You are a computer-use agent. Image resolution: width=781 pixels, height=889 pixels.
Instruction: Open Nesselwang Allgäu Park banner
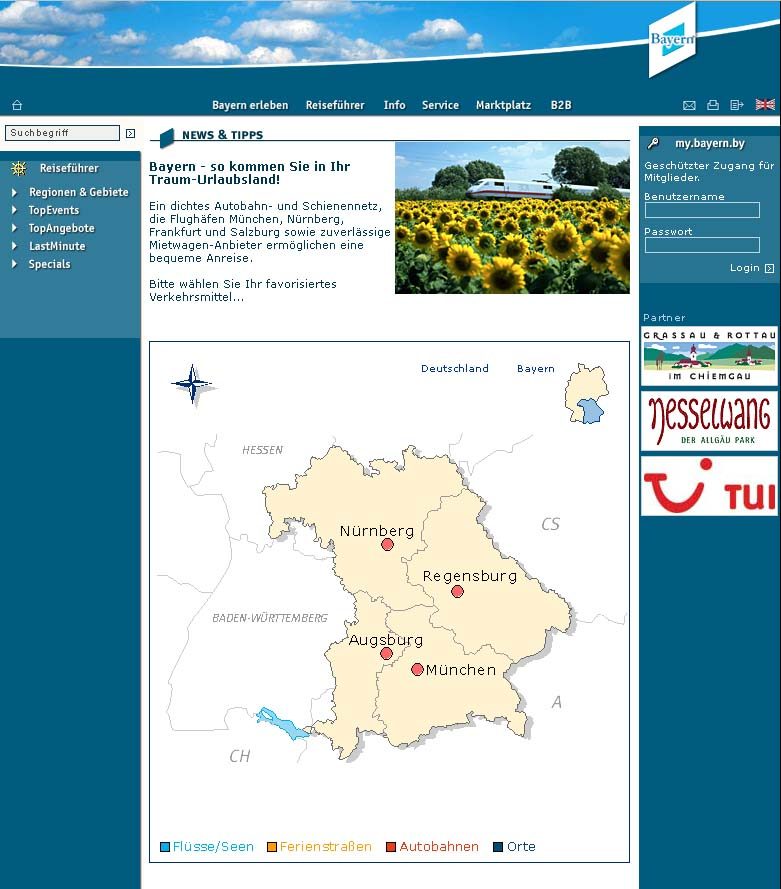[709, 421]
